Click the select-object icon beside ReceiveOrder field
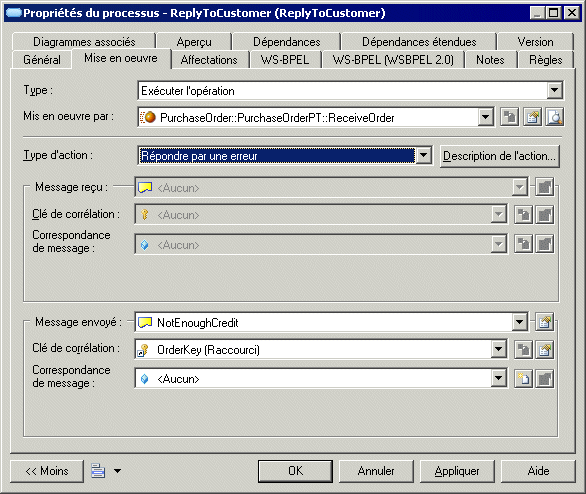The image size is (586, 494). [x=554, y=117]
